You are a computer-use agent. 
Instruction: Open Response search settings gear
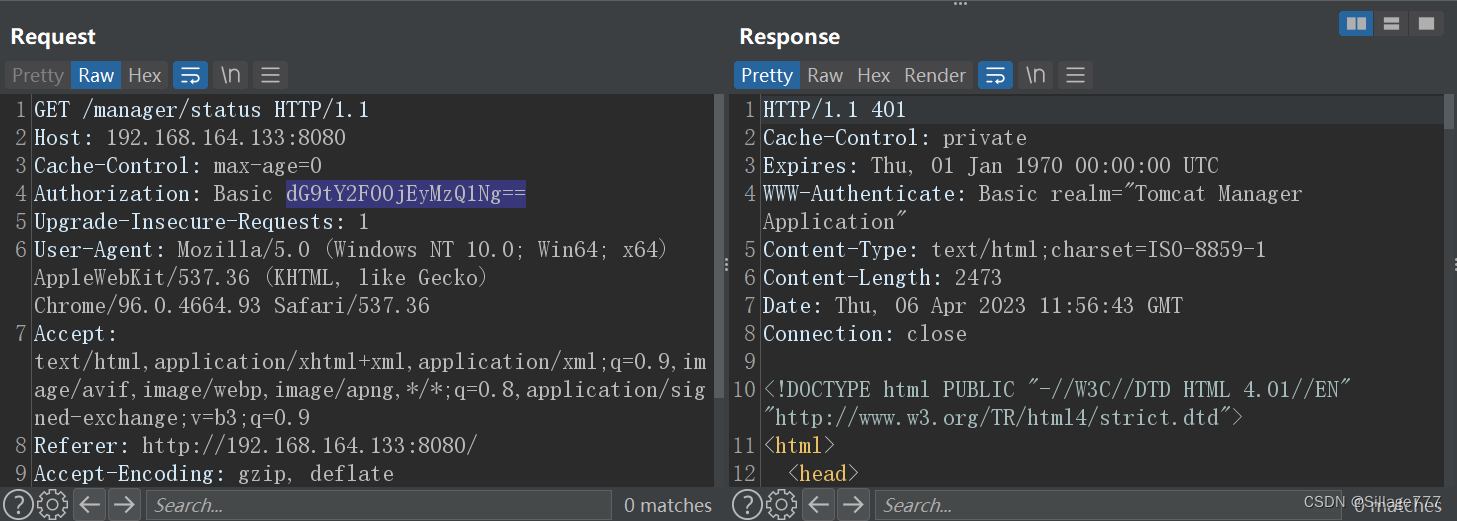coord(781,505)
